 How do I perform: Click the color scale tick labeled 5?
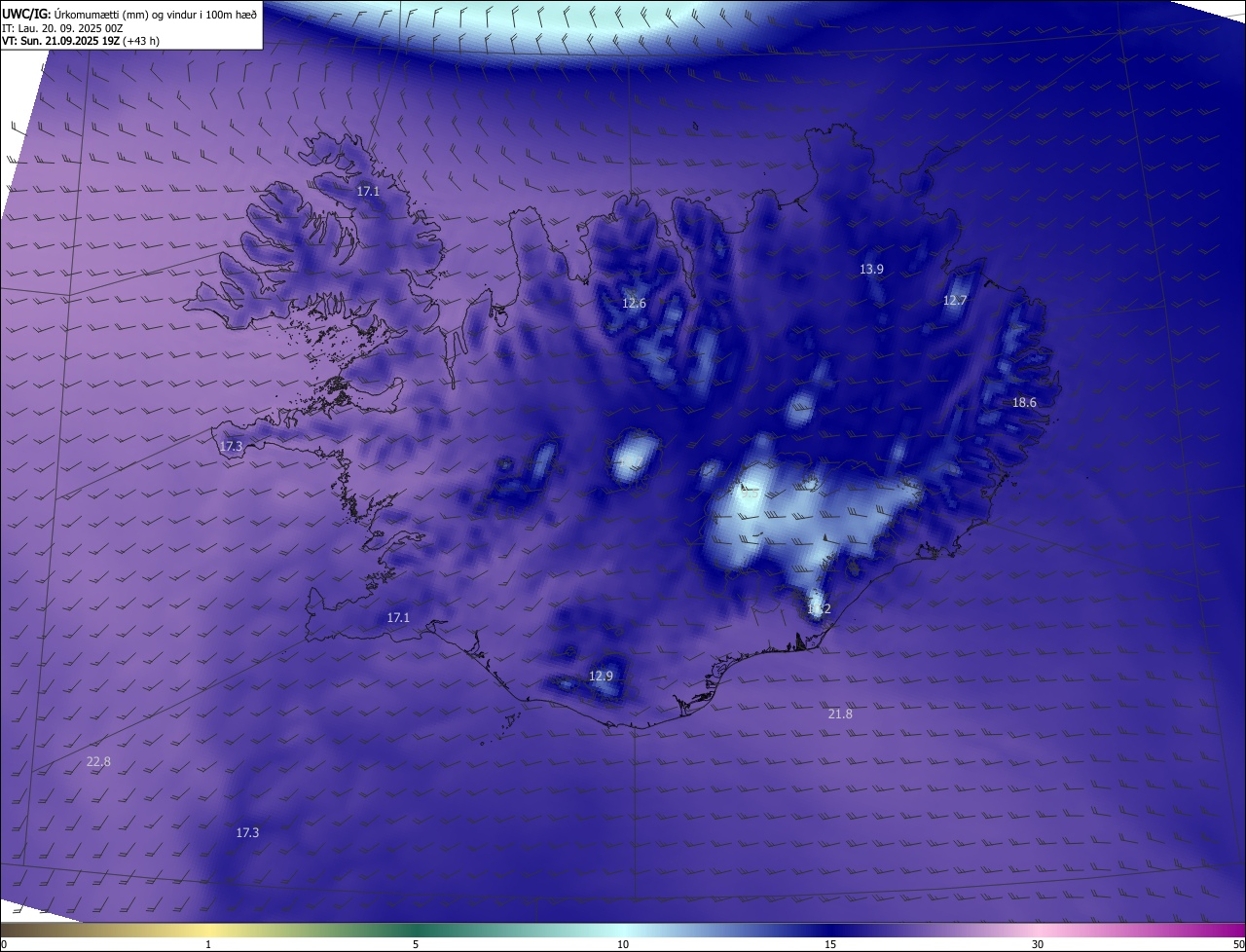pos(416,944)
